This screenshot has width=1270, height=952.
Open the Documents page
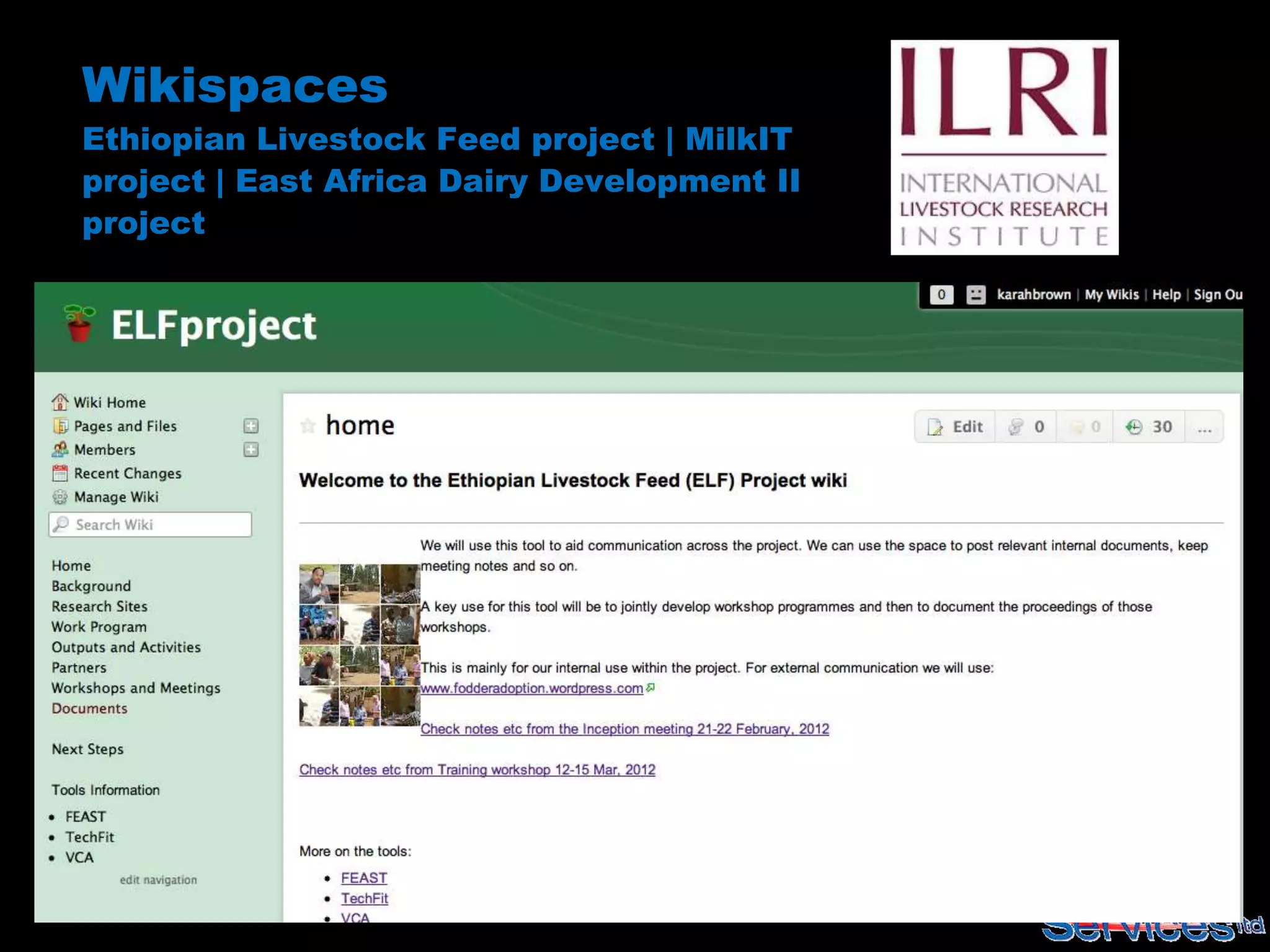tap(89, 708)
